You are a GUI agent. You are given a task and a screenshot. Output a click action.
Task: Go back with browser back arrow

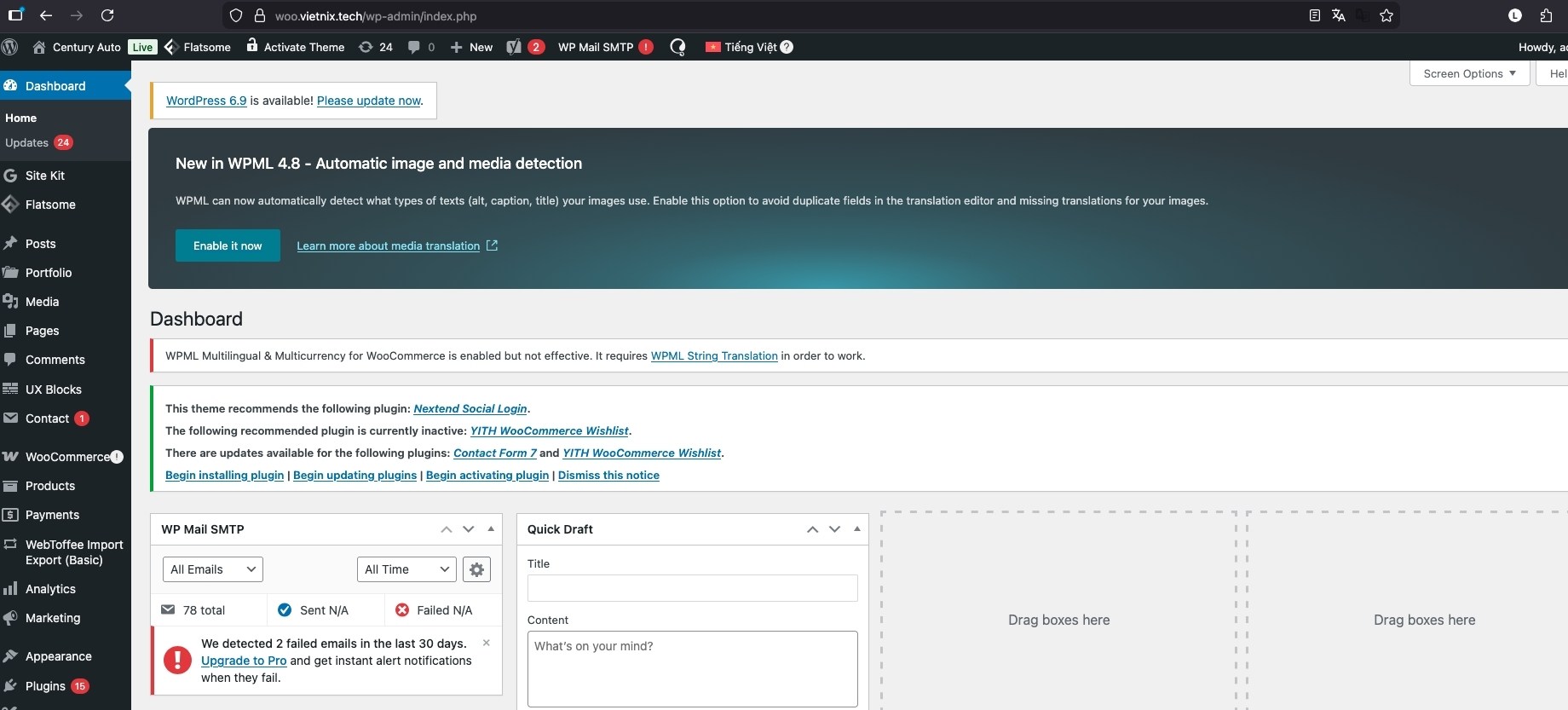point(46,15)
